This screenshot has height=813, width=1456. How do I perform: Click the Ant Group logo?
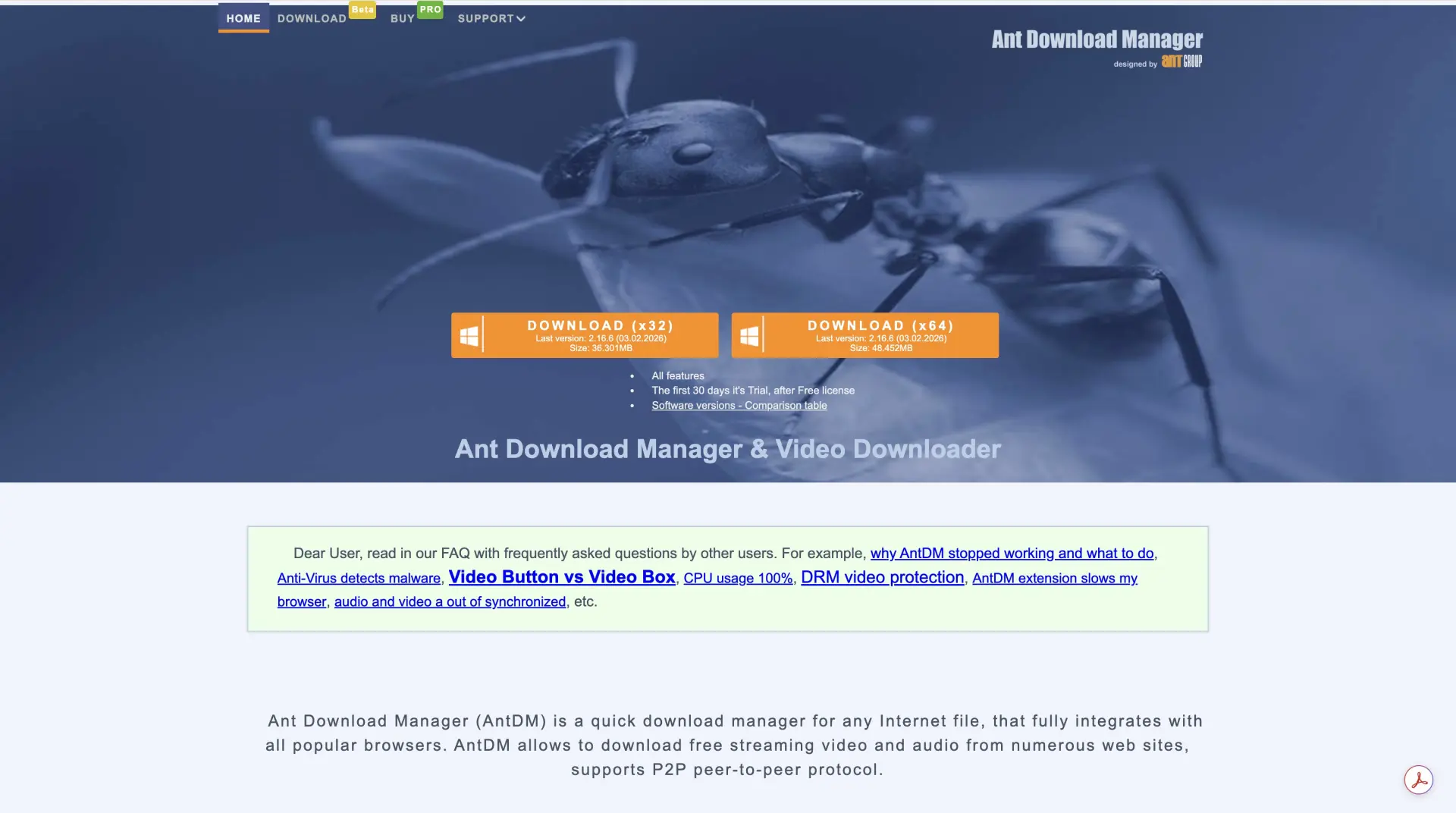click(1181, 61)
